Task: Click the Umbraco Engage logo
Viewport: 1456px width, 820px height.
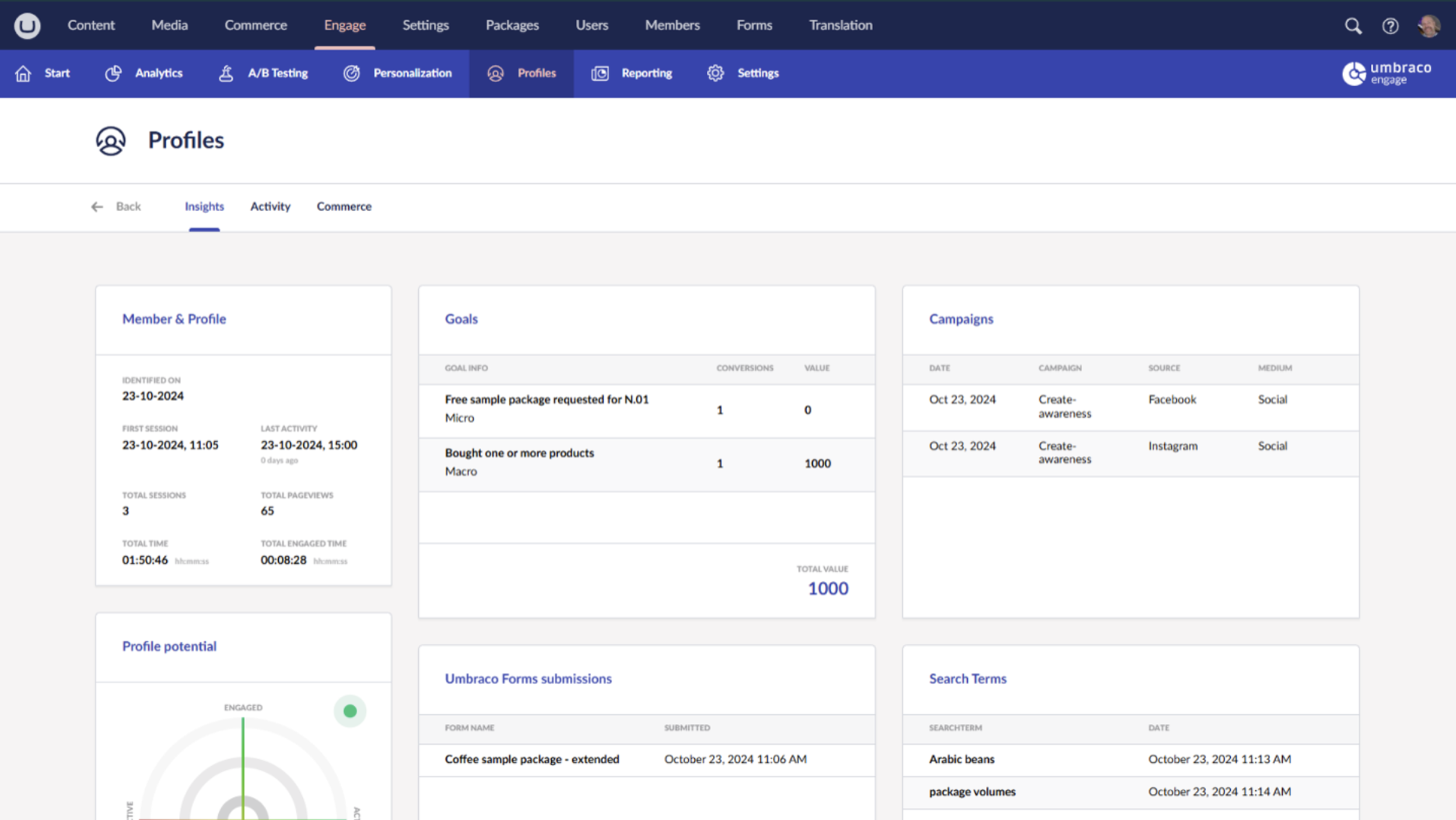Action: pyautogui.click(x=1387, y=74)
